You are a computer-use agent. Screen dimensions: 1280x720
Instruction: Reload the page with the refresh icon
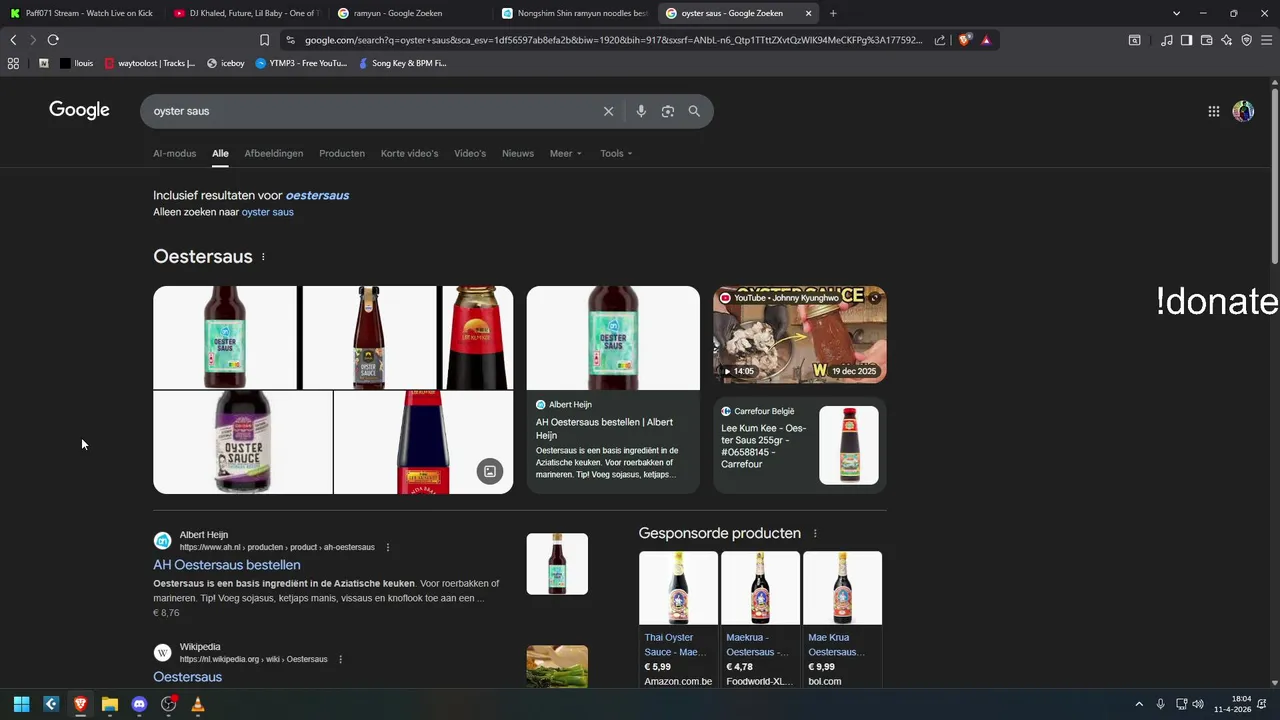[53, 40]
